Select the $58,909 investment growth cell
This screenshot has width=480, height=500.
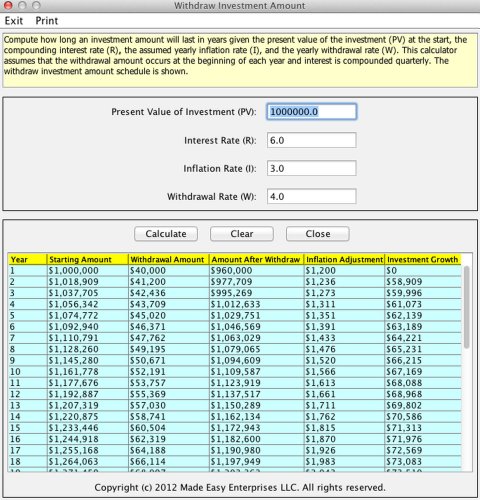pyautogui.click(x=423, y=282)
